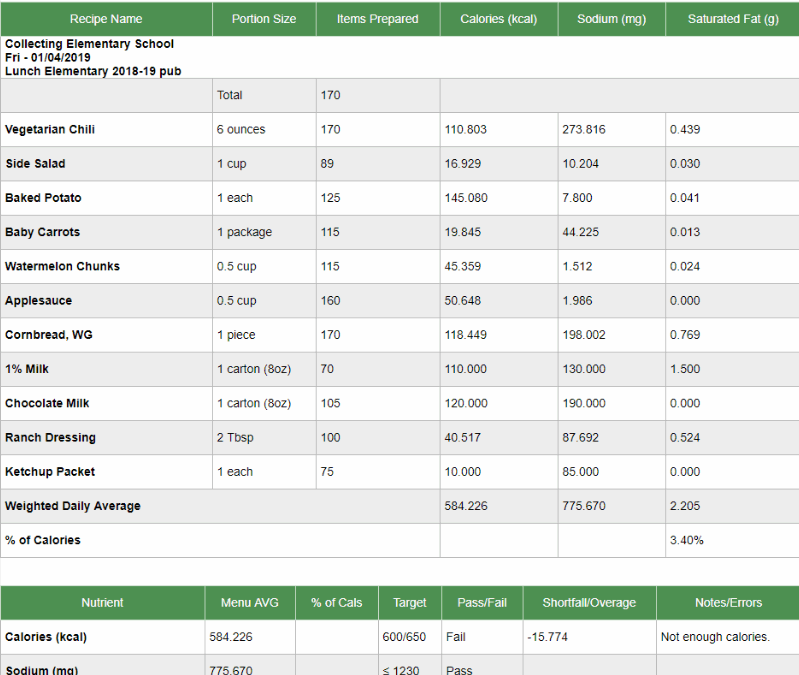The image size is (799, 675).
Task: Click the Weighted Daily Average calories value
Action: pos(466,506)
